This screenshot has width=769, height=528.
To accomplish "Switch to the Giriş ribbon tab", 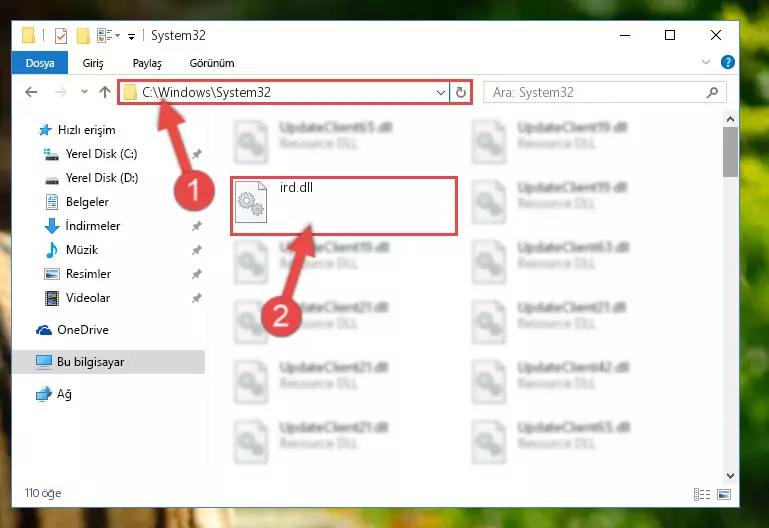I will (x=93, y=63).
